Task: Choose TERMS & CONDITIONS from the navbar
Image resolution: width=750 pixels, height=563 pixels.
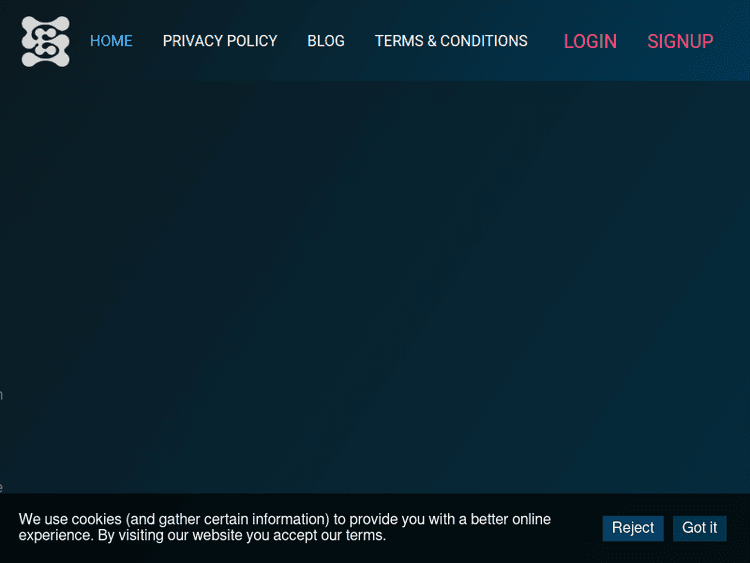Action: (x=451, y=41)
